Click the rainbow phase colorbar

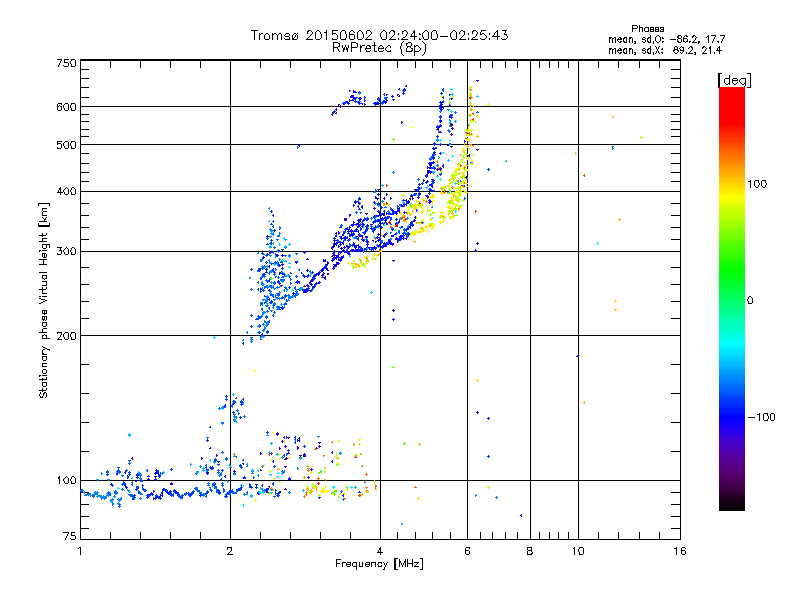click(x=732, y=299)
